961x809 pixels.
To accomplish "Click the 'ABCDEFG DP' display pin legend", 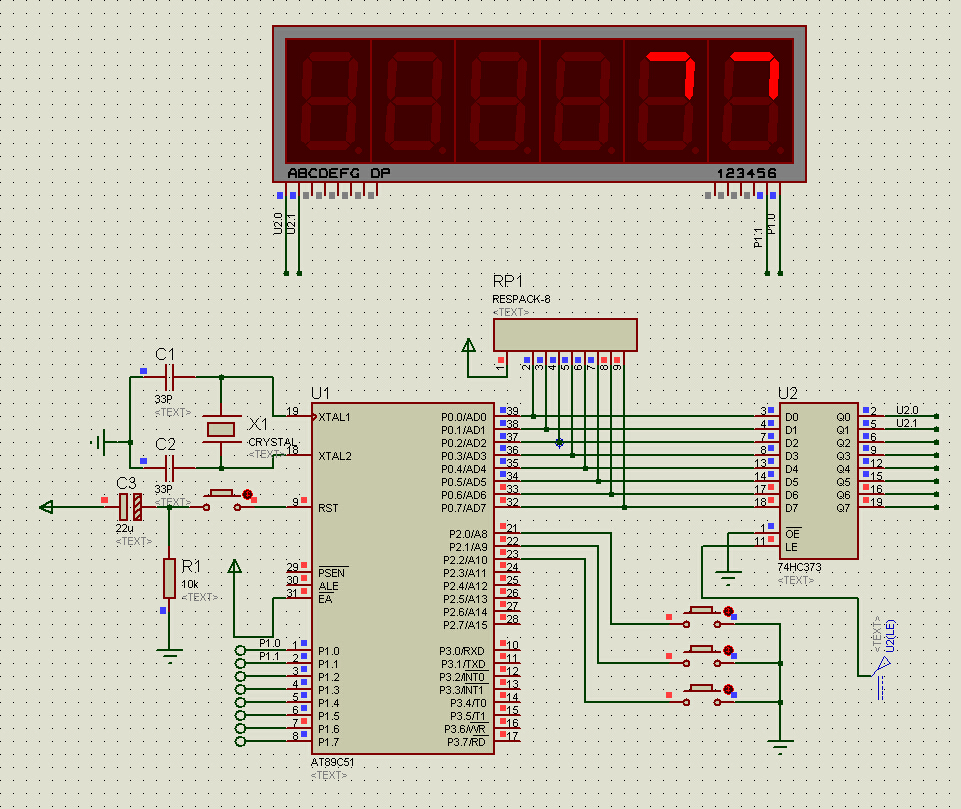I will (x=338, y=173).
